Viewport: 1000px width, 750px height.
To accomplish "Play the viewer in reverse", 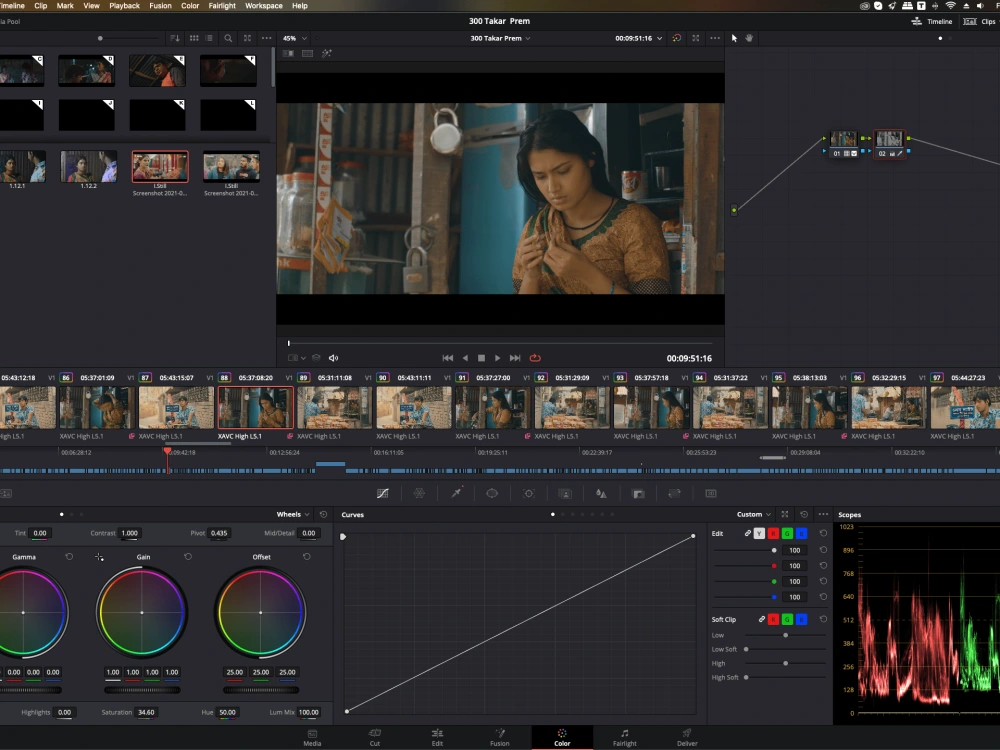I will (x=465, y=358).
